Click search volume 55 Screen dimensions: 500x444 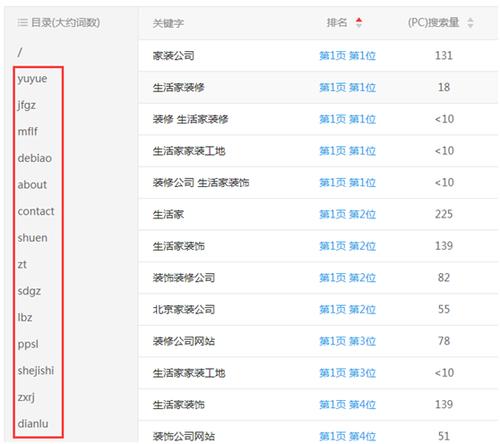click(444, 309)
